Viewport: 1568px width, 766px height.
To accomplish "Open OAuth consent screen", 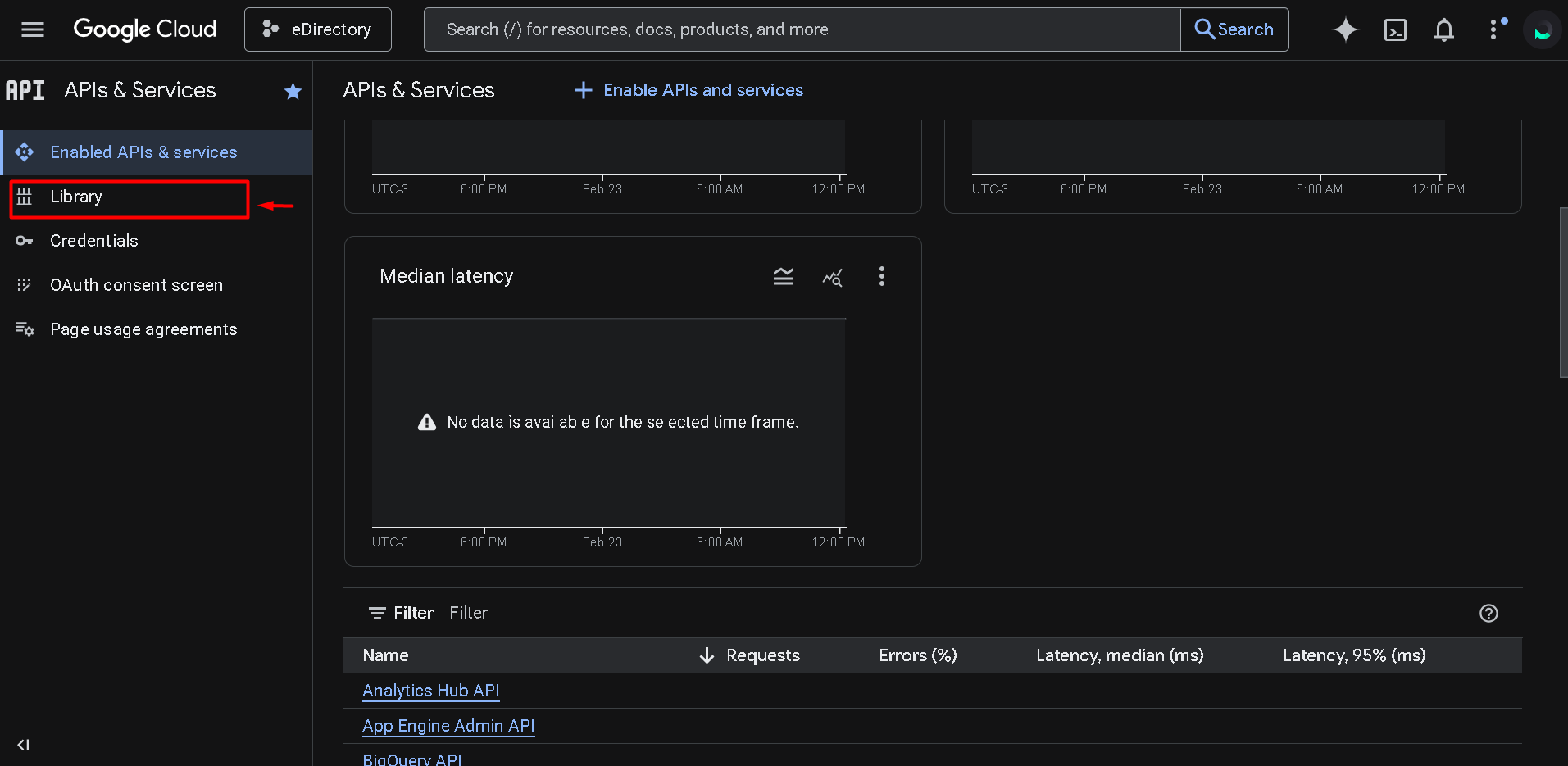I will tap(157, 285).
